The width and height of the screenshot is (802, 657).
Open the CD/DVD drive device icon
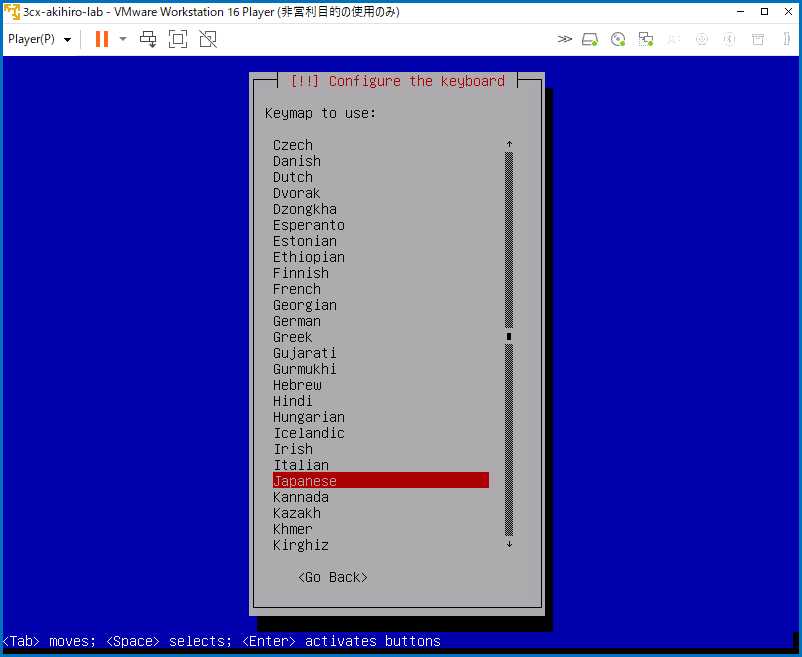click(618, 39)
